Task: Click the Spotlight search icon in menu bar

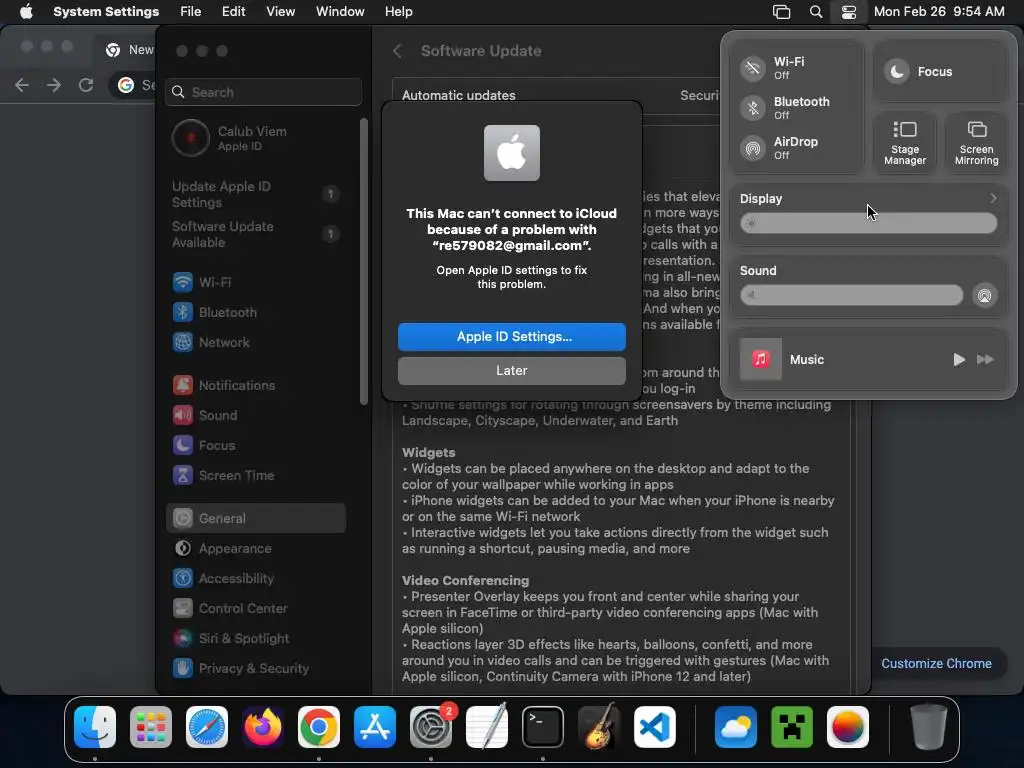Action: point(816,12)
